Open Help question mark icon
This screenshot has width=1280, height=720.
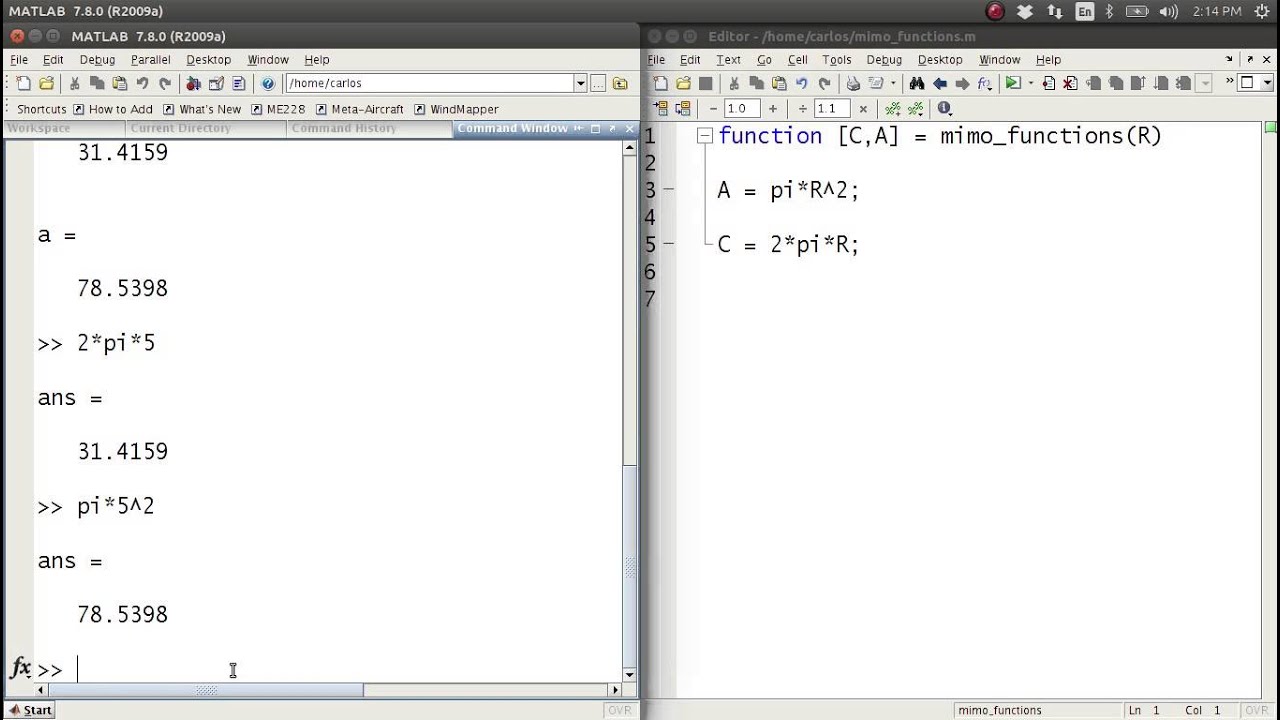point(268,83)
